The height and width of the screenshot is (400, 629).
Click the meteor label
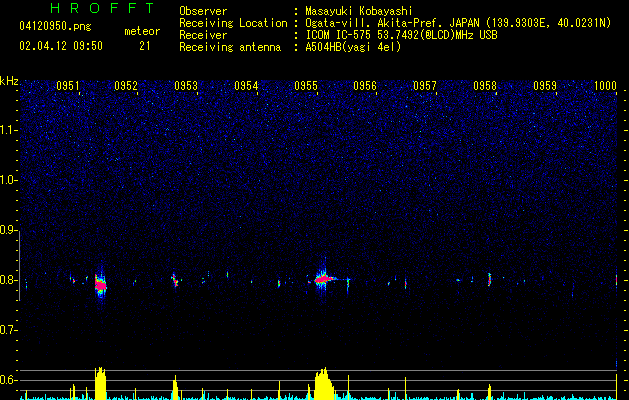(x=142, y=31)
